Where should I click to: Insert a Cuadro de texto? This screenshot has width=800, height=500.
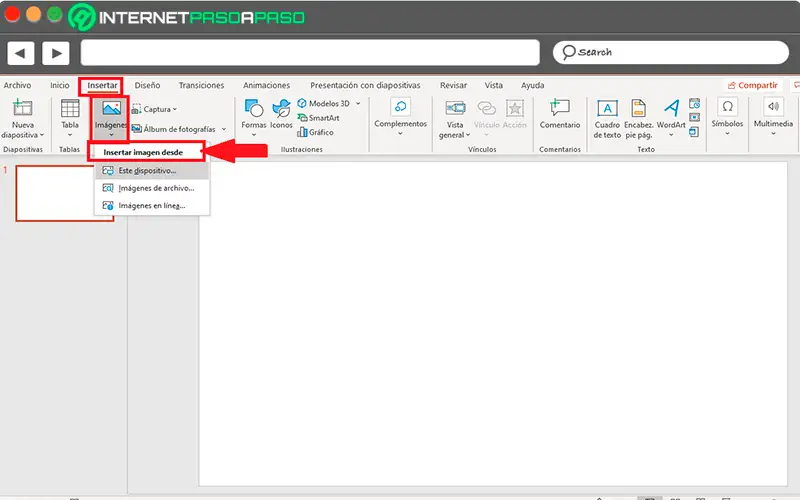607,119
